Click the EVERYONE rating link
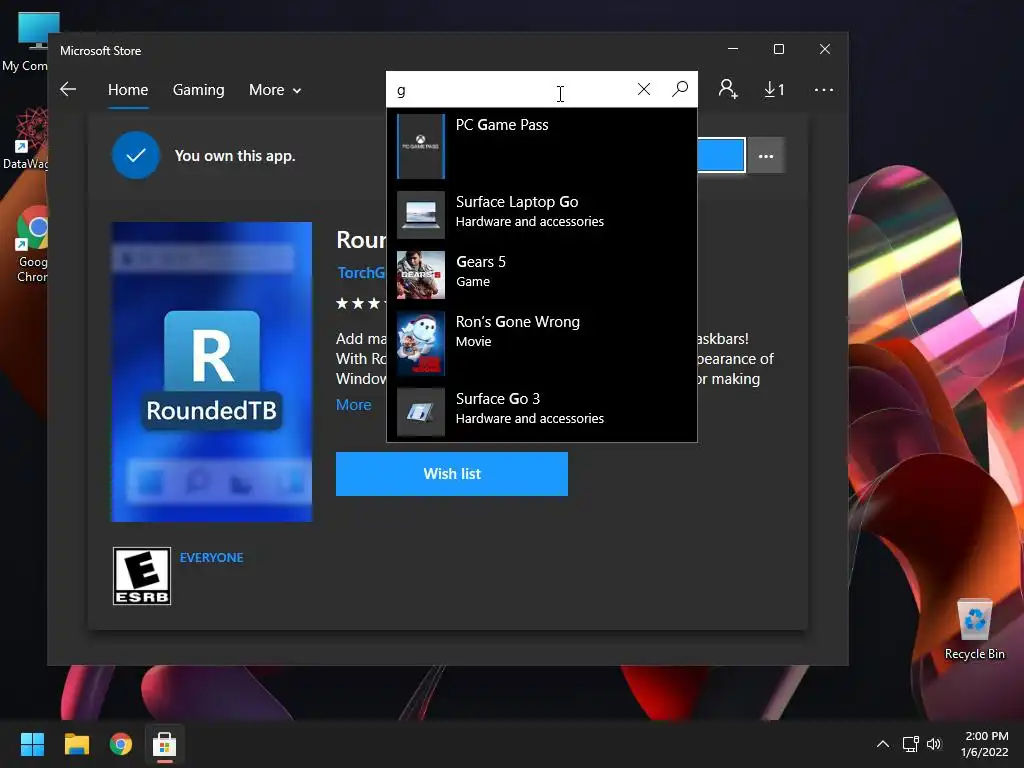The width and height of the screenshot is (1024, 768). click(x=212, y=558)
